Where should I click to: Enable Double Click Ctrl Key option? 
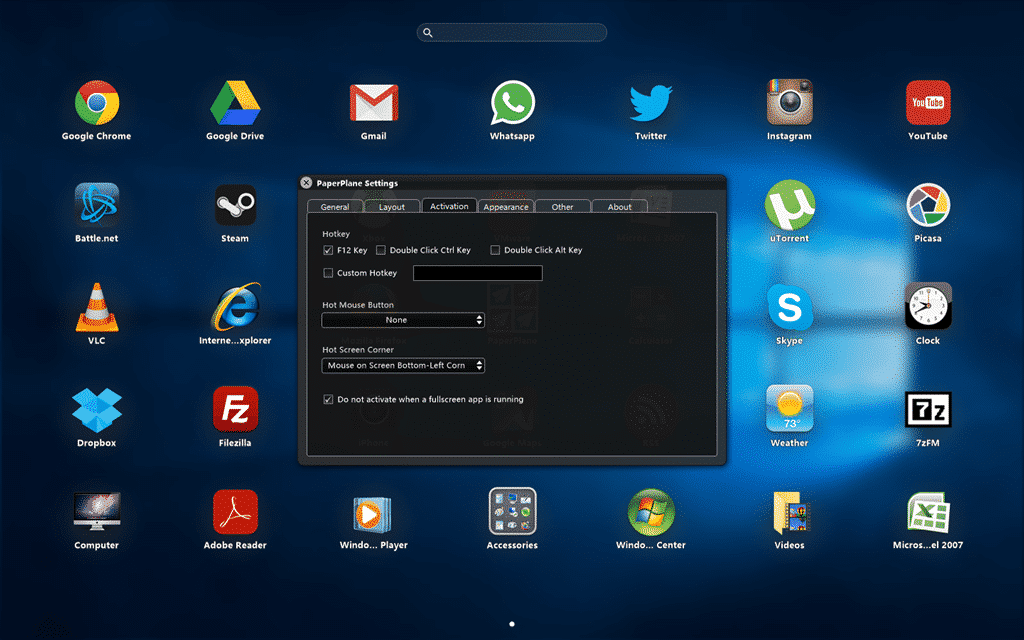(381, 250)
